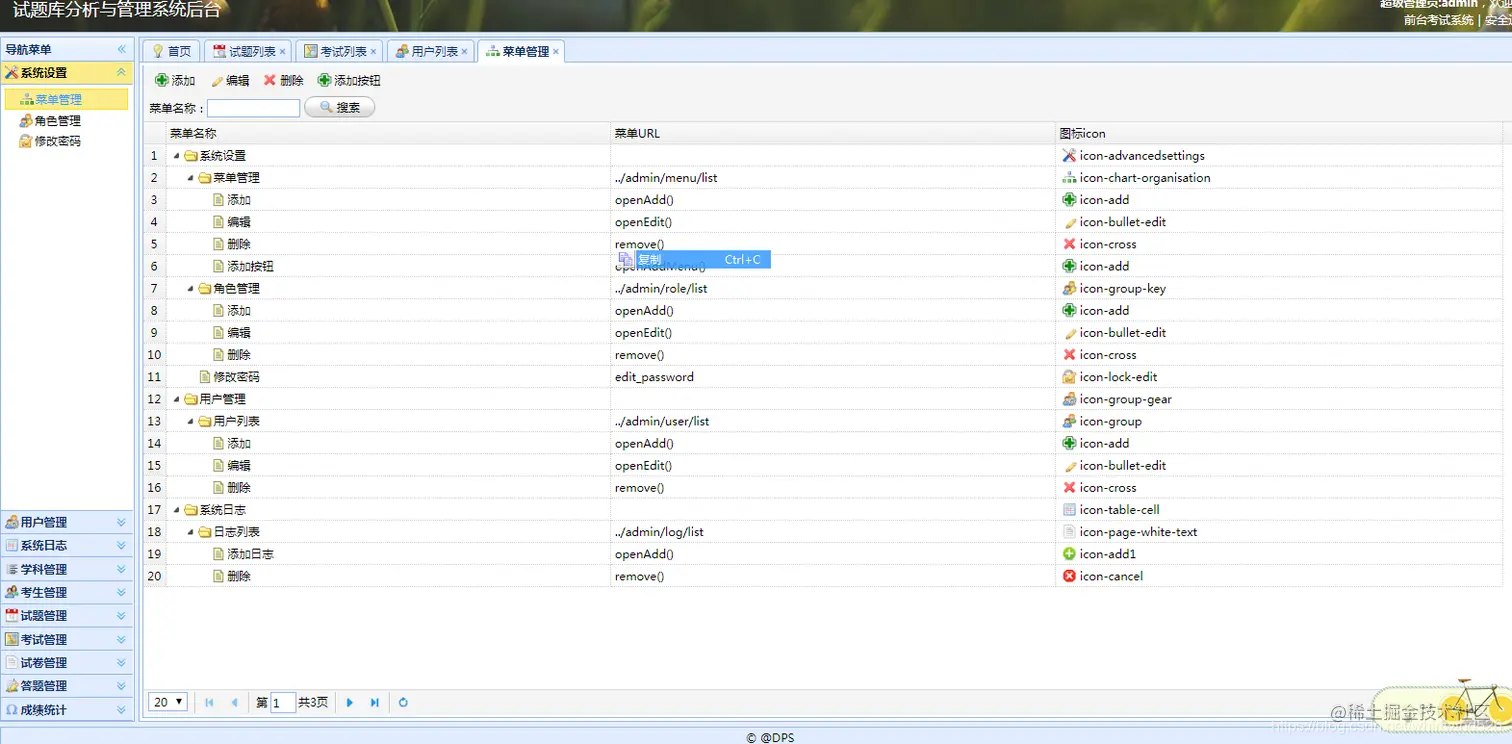This screenshot has height=744, width=1512.
Task: Go to the next page
Action: 350,703
